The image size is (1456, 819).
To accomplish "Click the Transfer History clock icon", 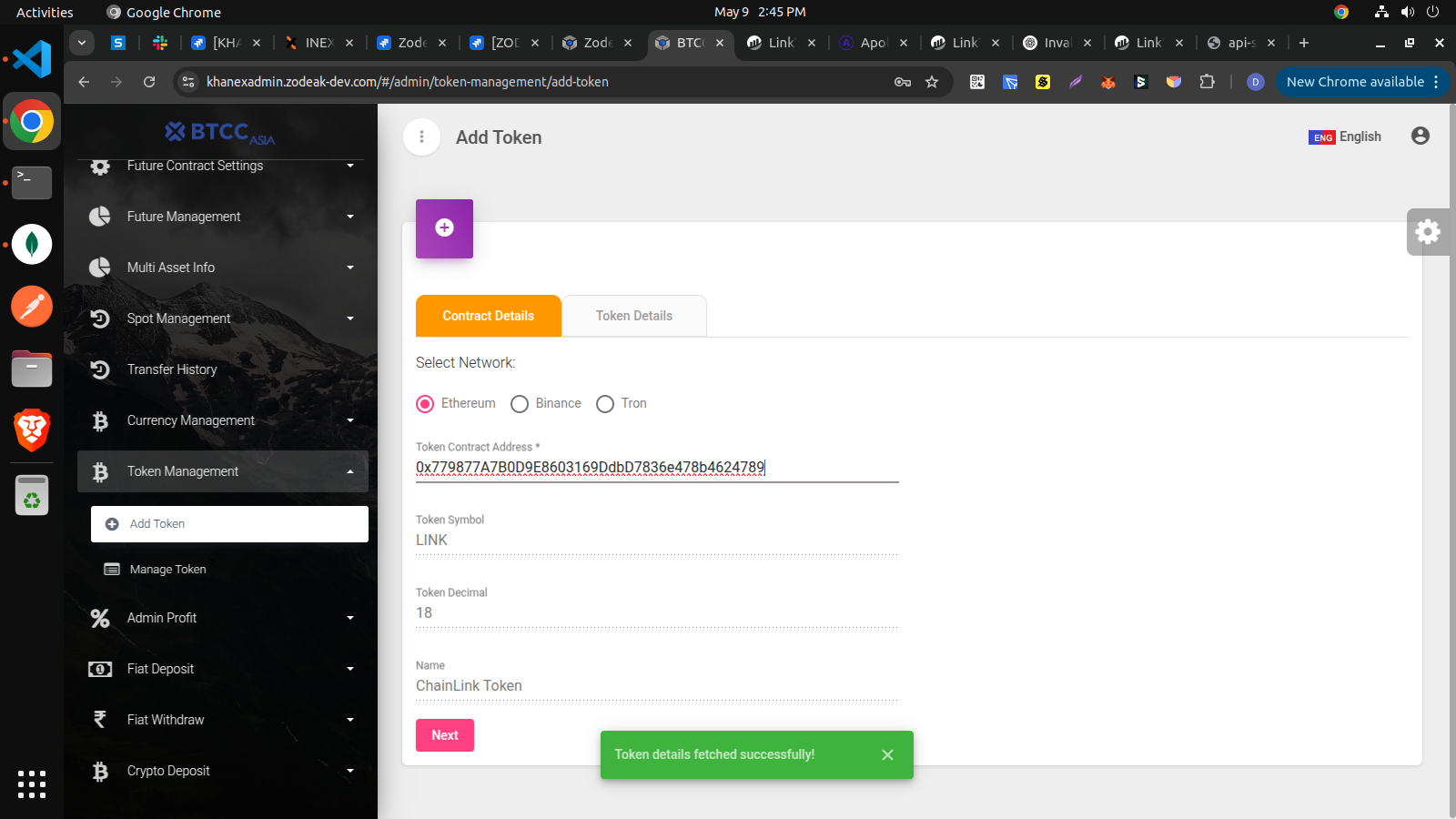I will point(100,369).
